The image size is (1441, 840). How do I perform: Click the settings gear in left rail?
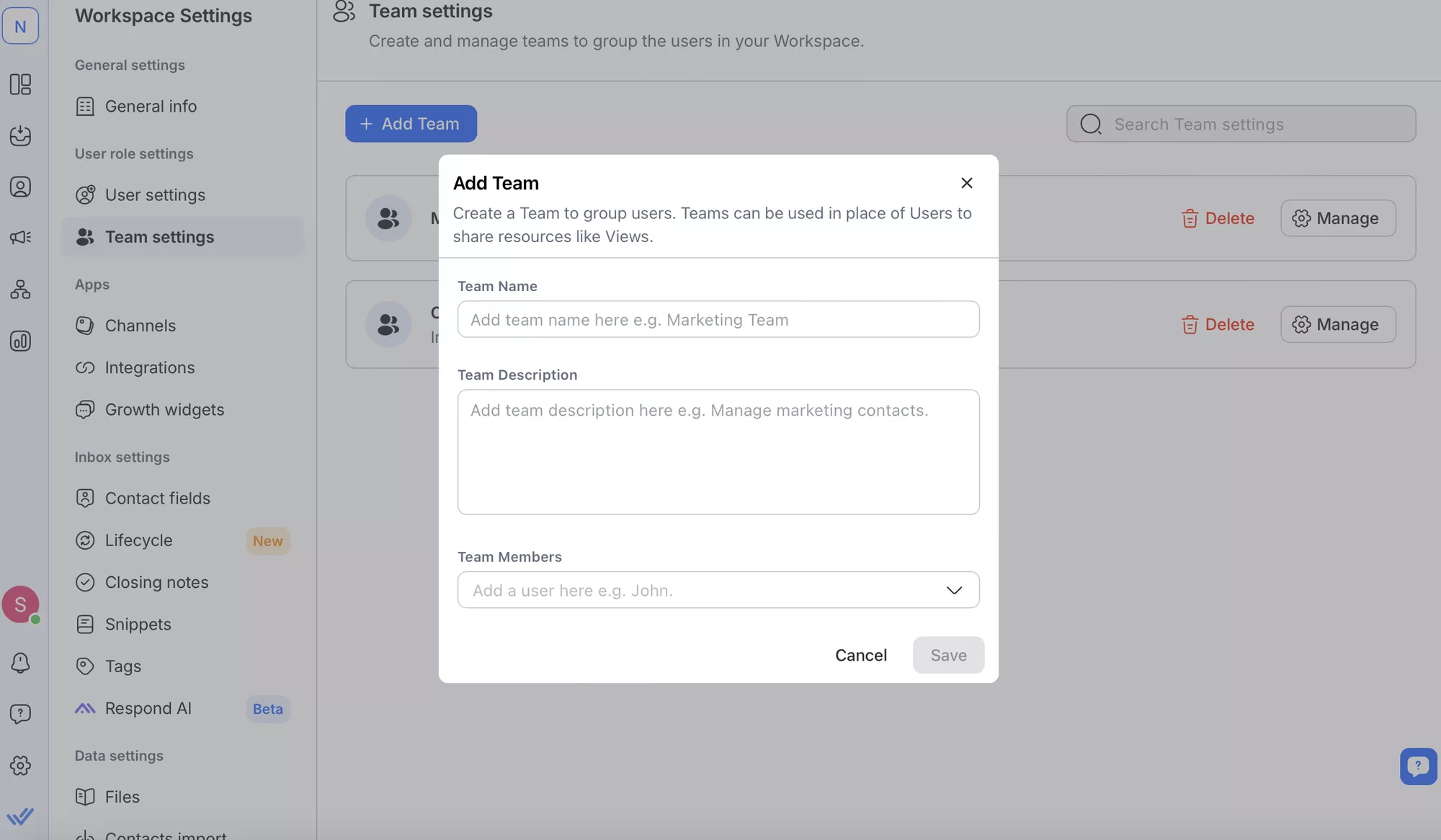coord(20,765)
